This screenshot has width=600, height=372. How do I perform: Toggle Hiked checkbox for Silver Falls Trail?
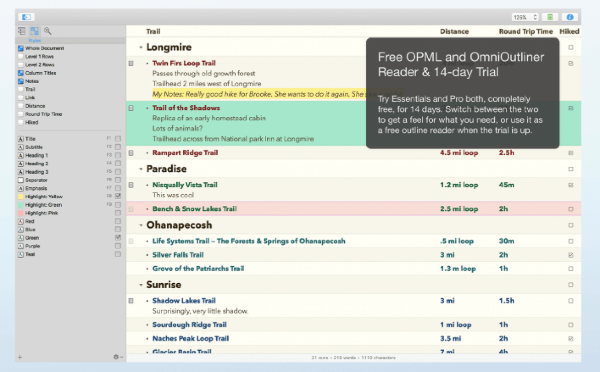click(x=571, y=255)
